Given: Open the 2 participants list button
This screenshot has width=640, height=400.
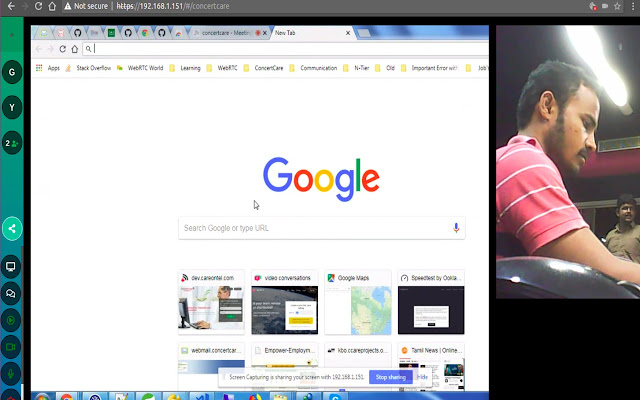Looking at the screenshot, I should coord(12,143).
